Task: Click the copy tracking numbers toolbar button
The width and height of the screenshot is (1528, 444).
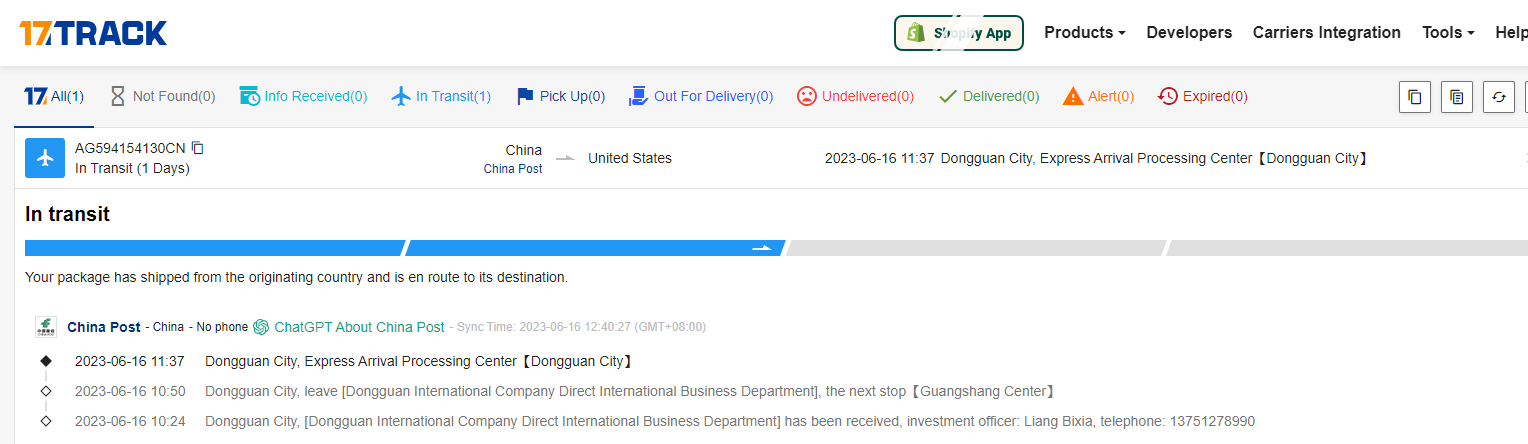Action: (x=1414, y=97)
